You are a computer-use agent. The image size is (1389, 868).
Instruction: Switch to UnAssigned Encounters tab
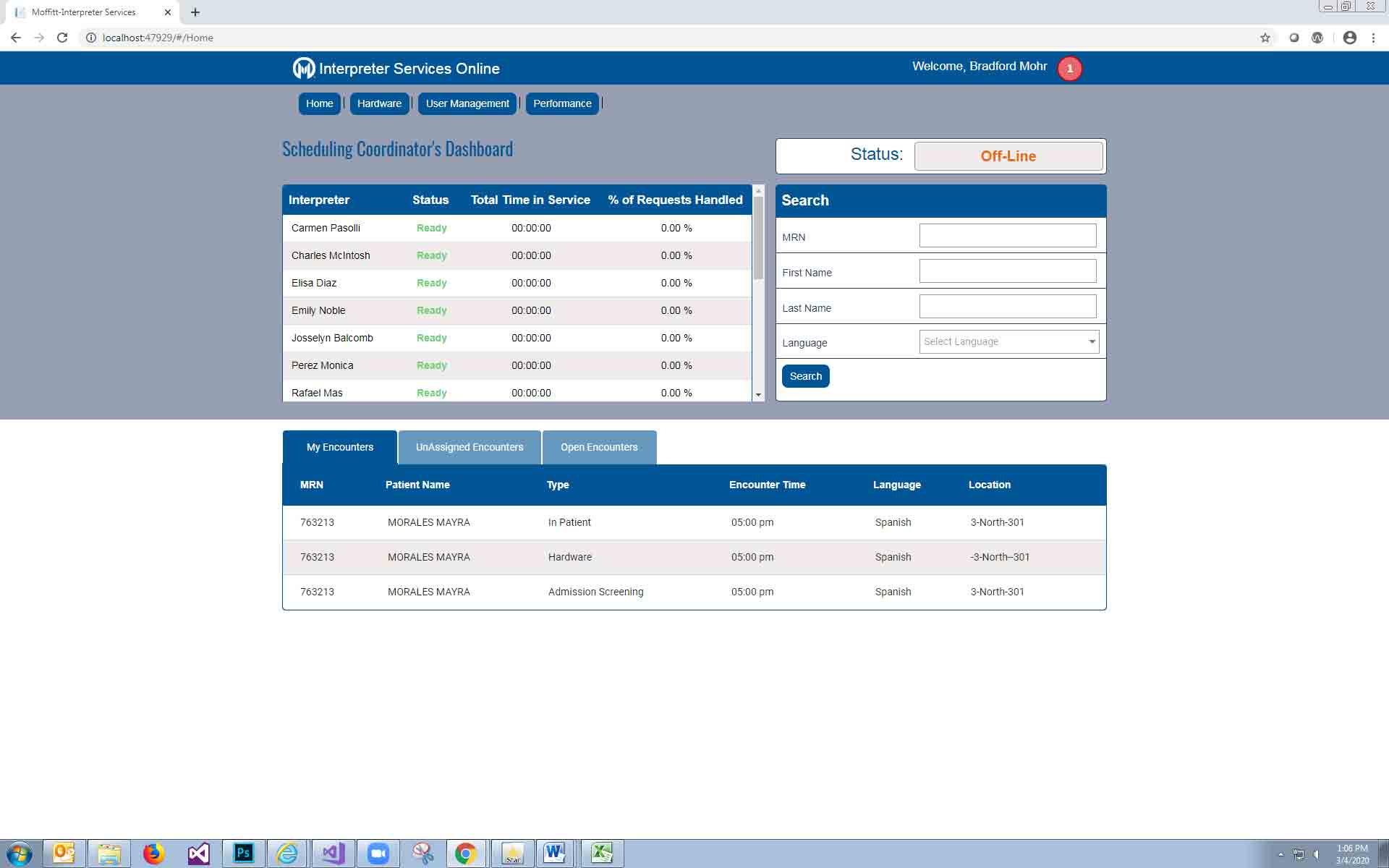469,447
